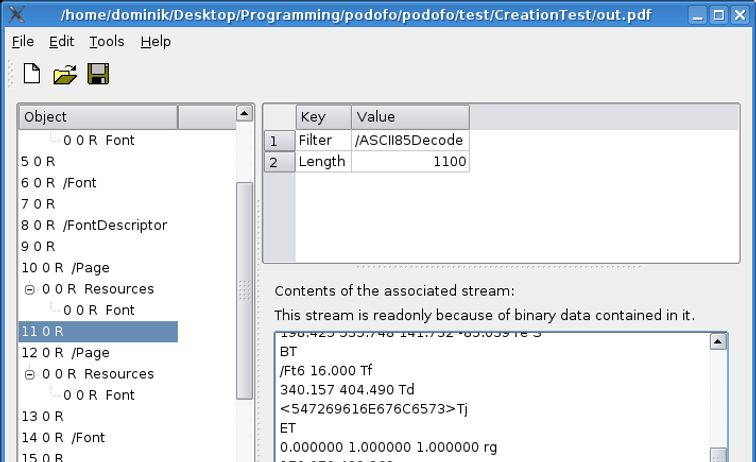756x462 pixels.
Task: Click the Open folder icon
Action: pos(65,74)
